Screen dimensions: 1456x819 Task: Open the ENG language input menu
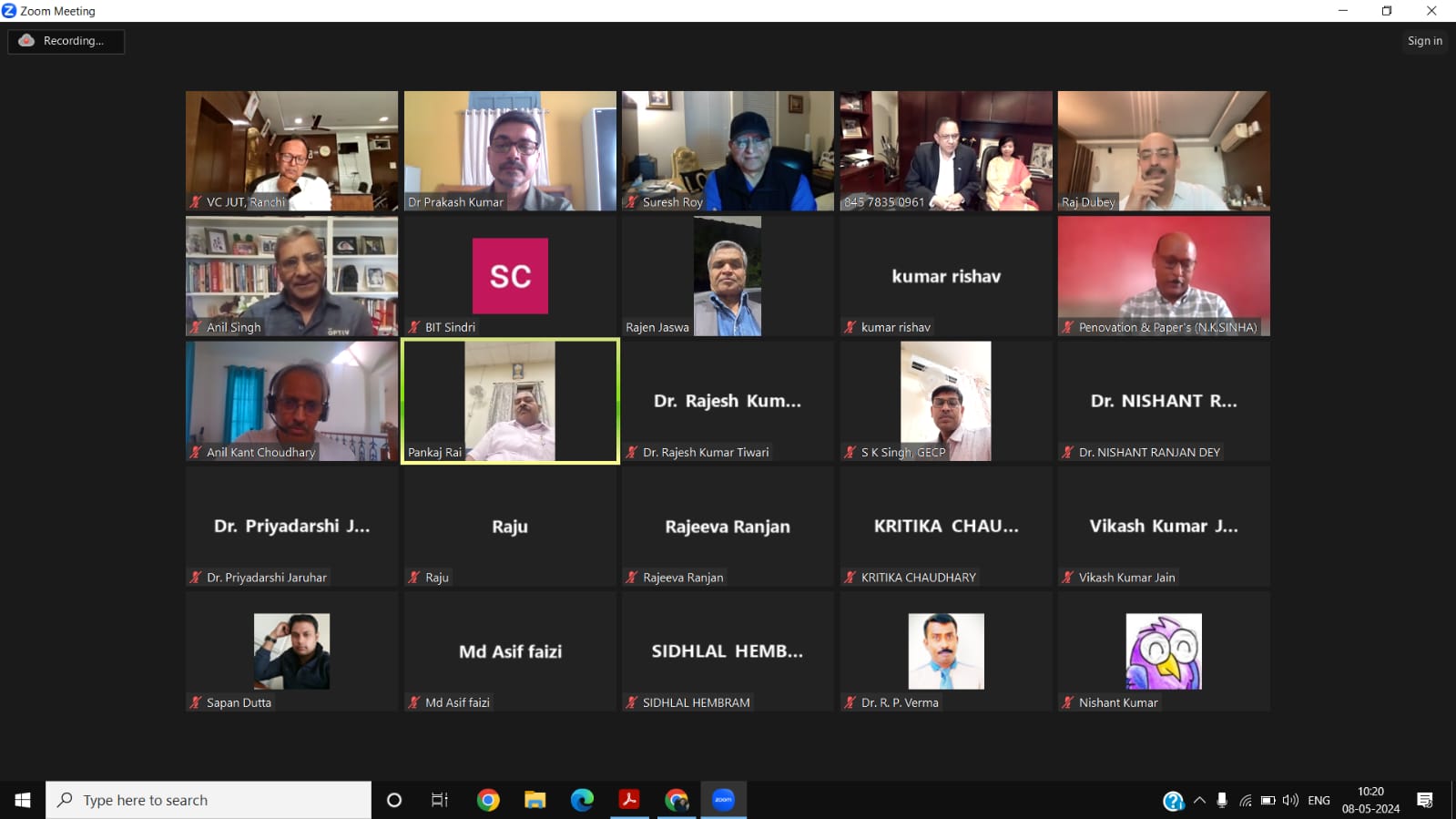[1319, 800]
